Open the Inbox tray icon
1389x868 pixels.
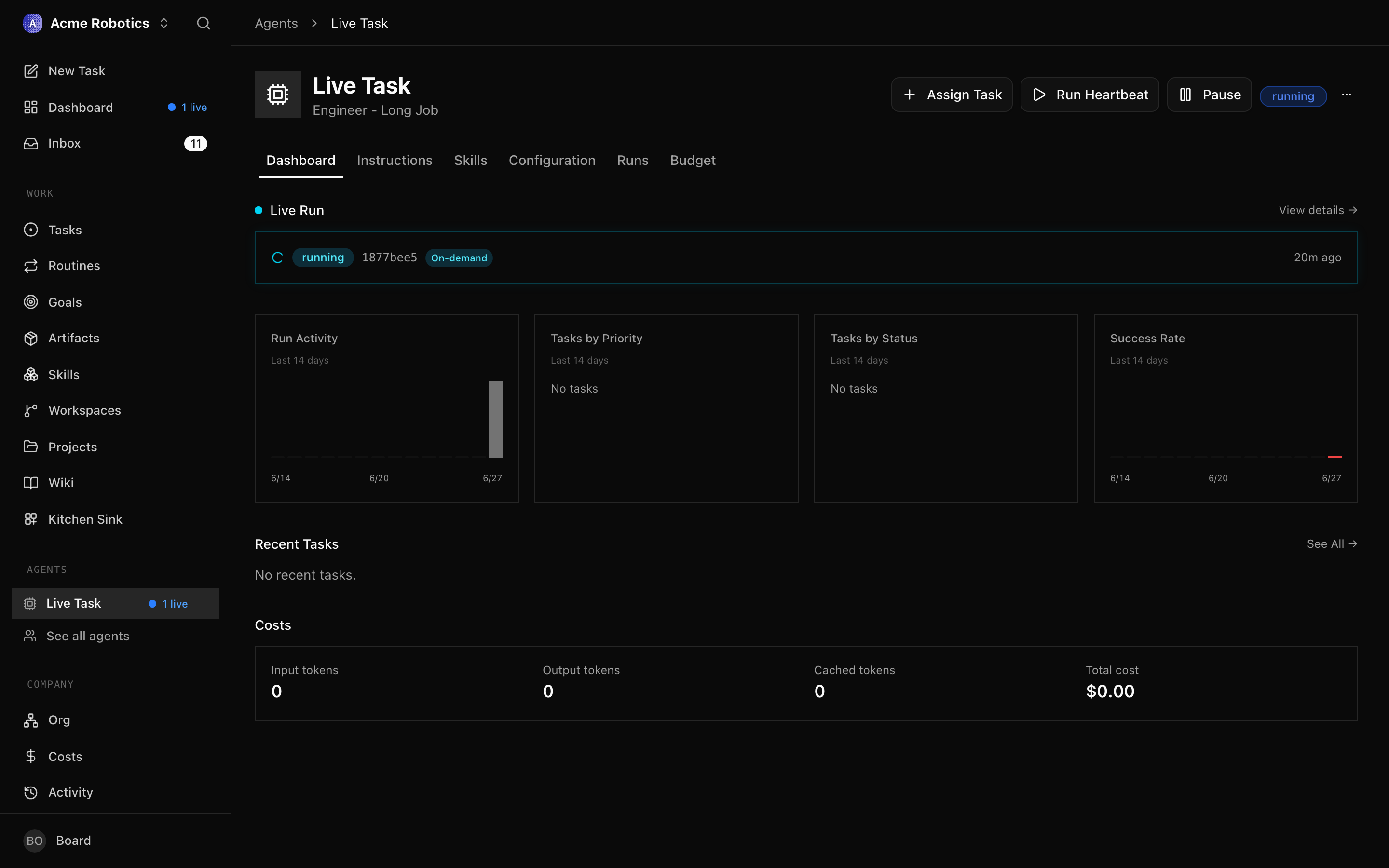pos(31,143)
